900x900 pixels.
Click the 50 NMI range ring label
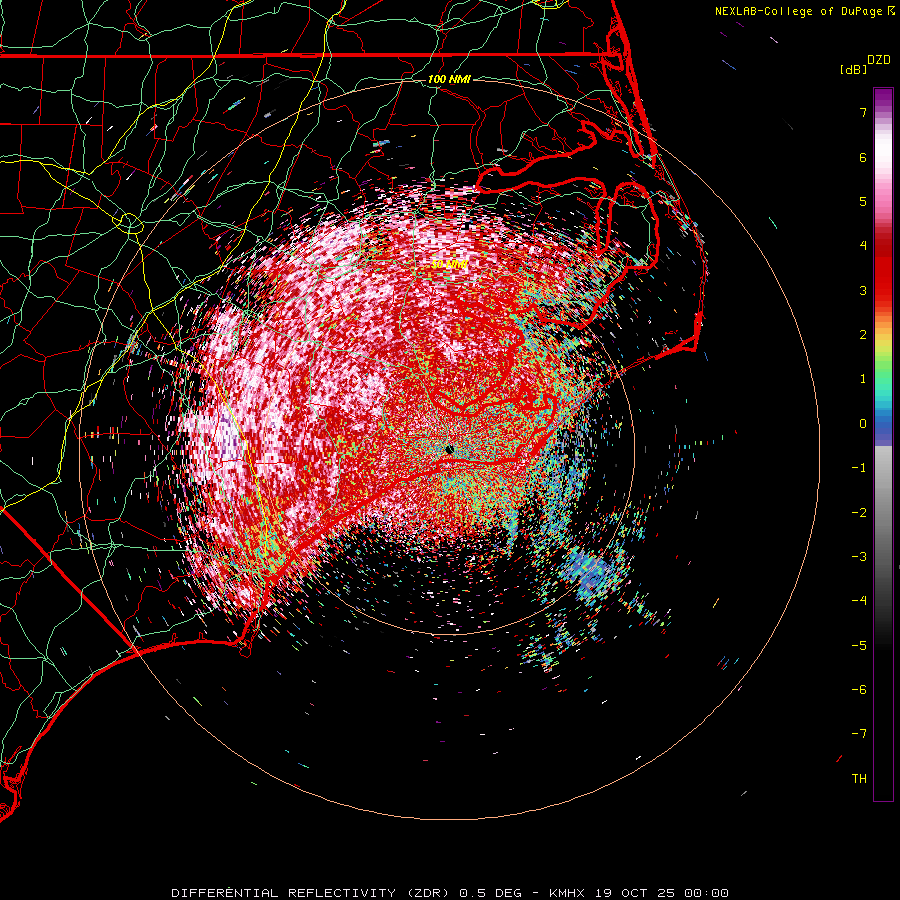click(x=449, y=265)
